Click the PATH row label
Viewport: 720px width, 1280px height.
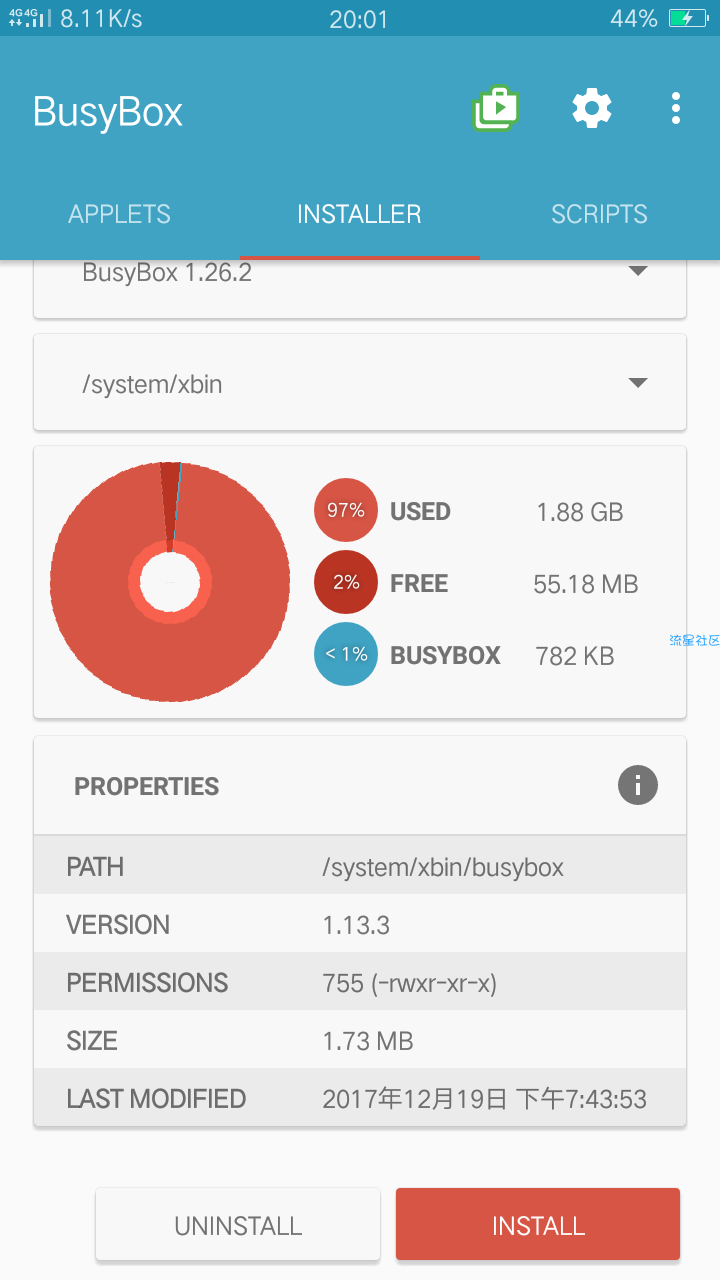tap(95, 866)
